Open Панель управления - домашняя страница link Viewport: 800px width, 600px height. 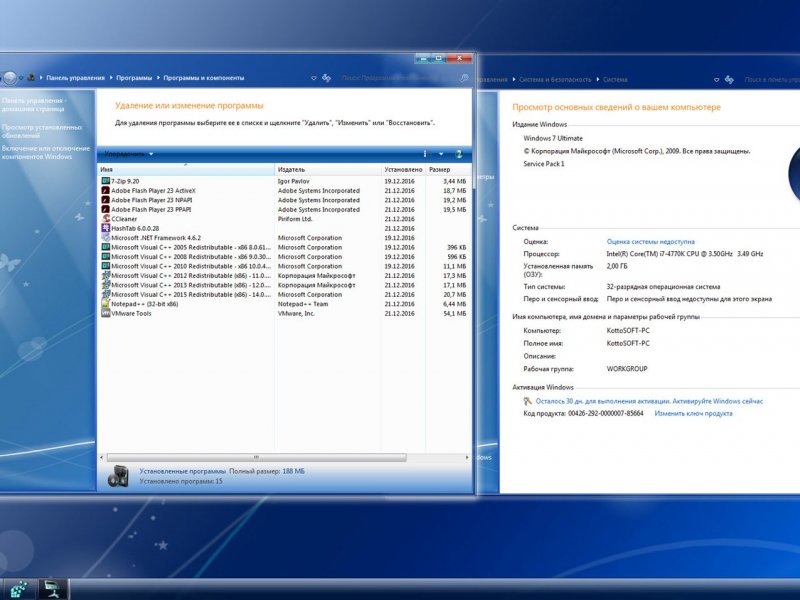click(34, 105)
